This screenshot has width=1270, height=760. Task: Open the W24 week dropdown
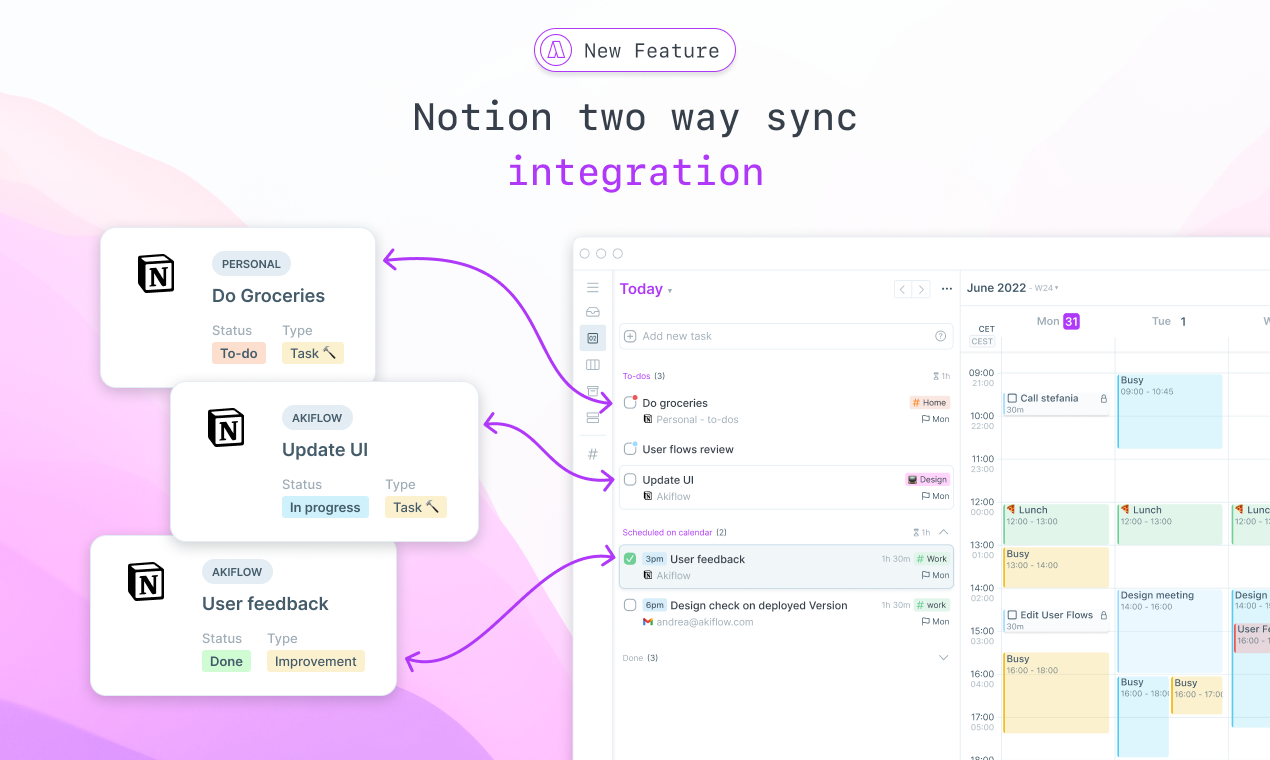click(x=1046, y=288)
